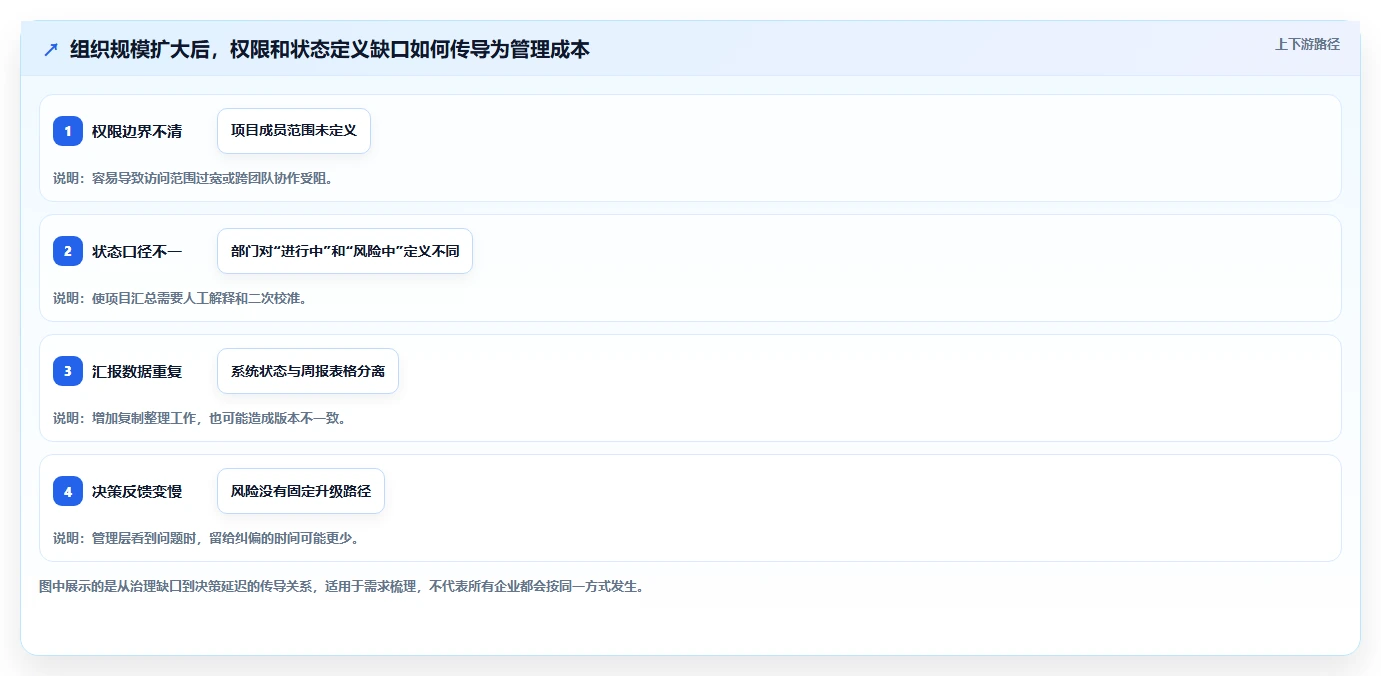Click the 部门对“进行中”和“风险中”定义不同 chip
The width and height of the screenshot is (1381, 676).
click(345, 251)
